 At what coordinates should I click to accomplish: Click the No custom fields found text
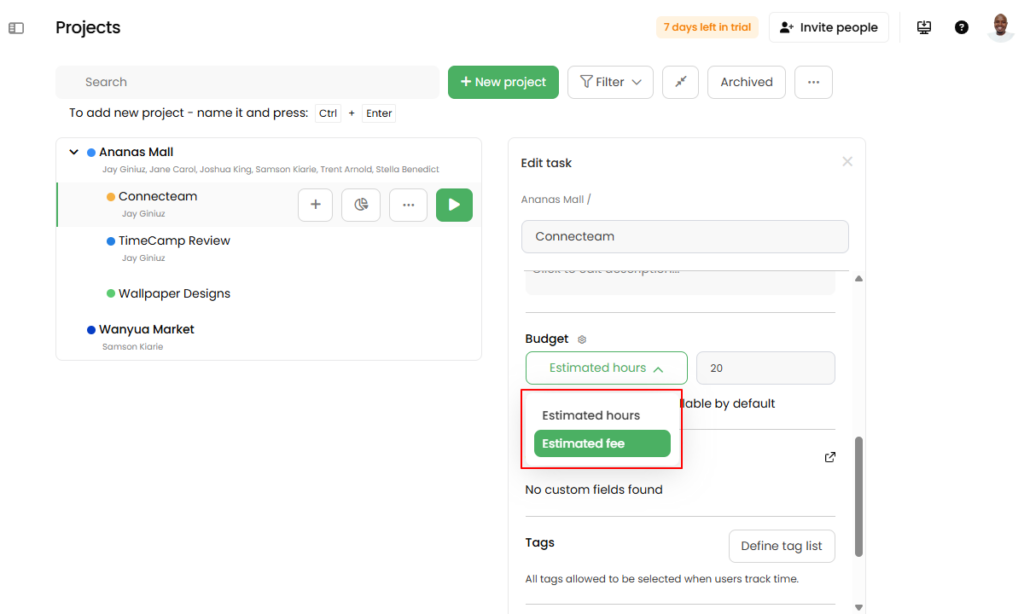[x=594, y=490]
